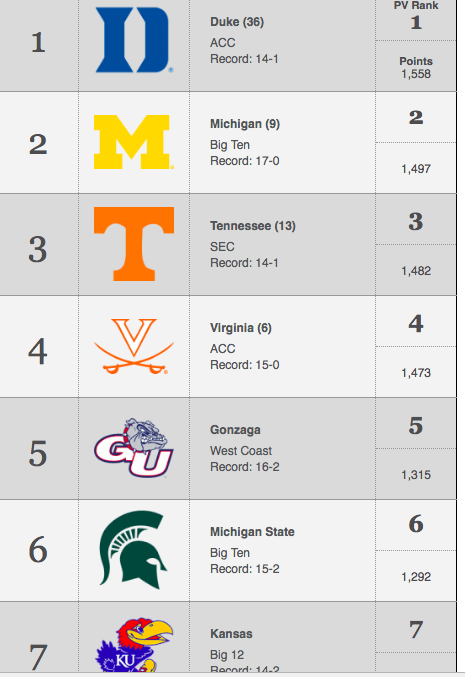
Task: Click the Tennessee (13) team name
Action: click(x=253, y=226)
